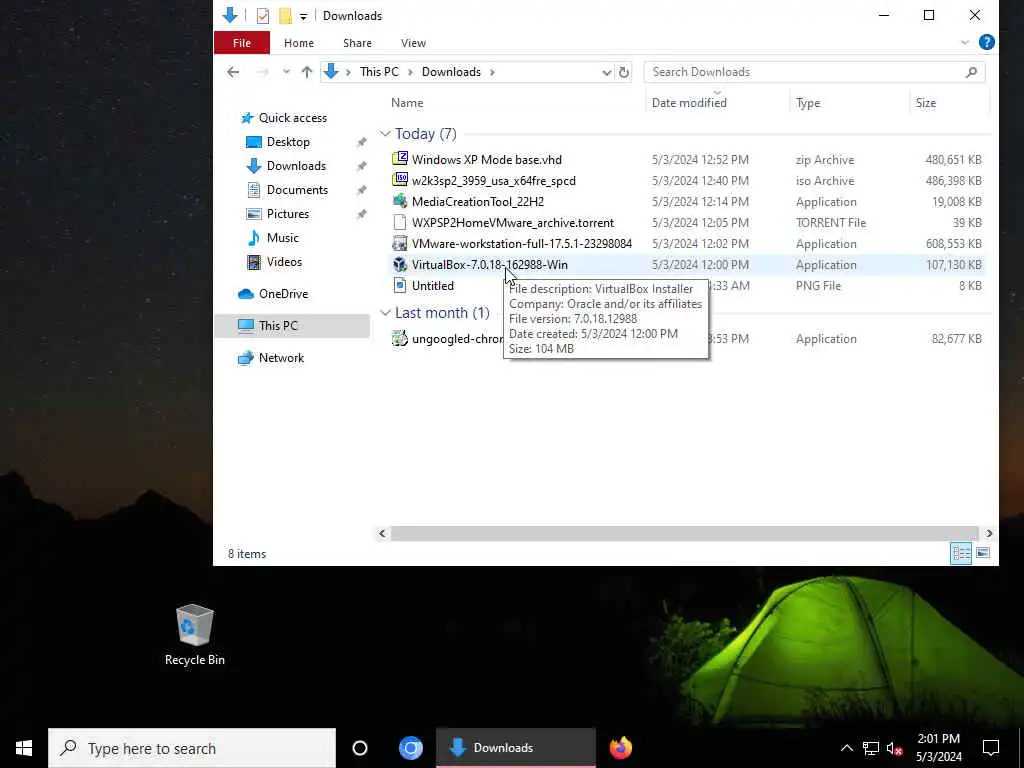1024x768 pixels.
Task: Select the VMware-workstation-full installer icon
Action: click(x=400, y=243)
